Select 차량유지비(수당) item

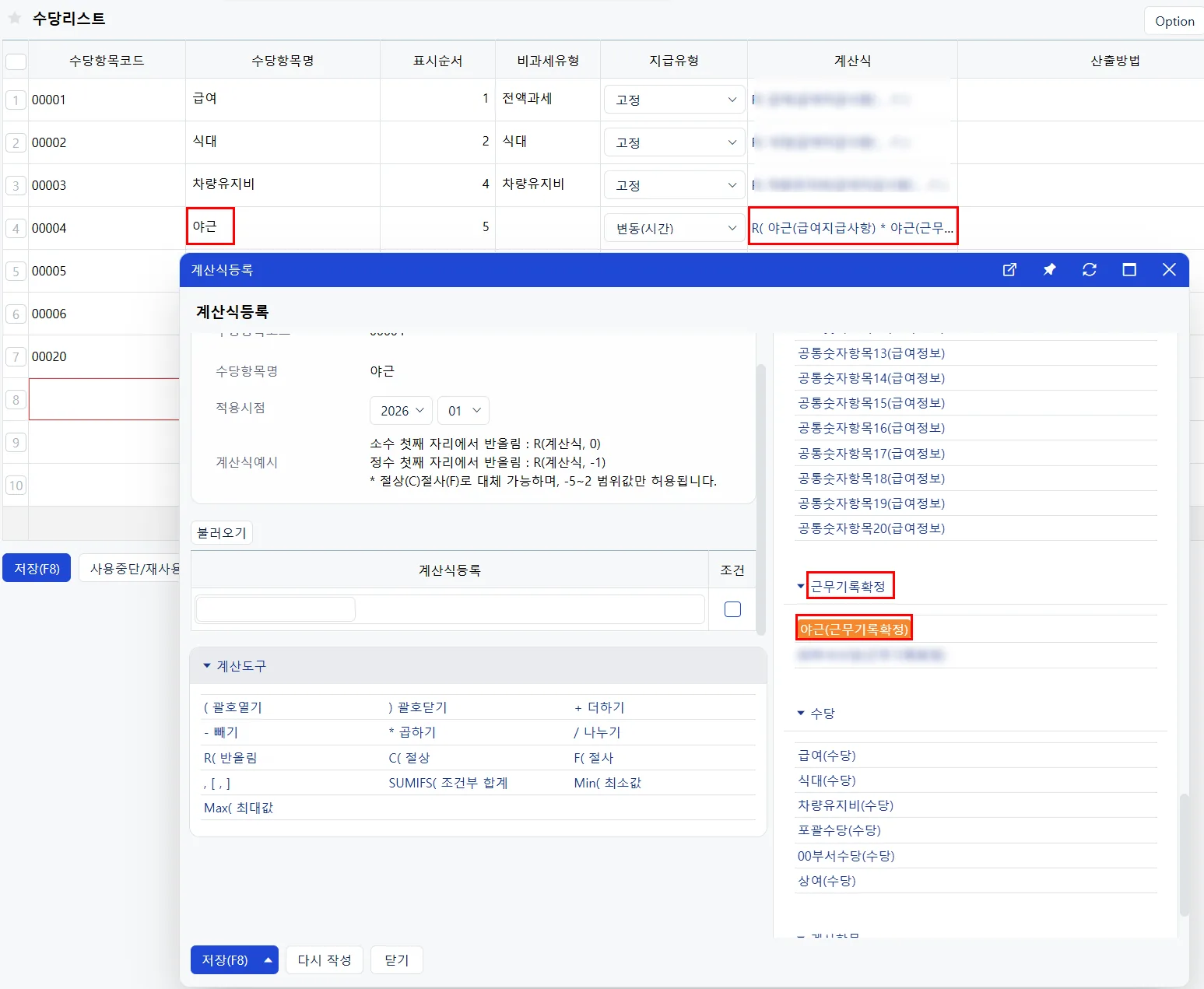tap(845, 805)
